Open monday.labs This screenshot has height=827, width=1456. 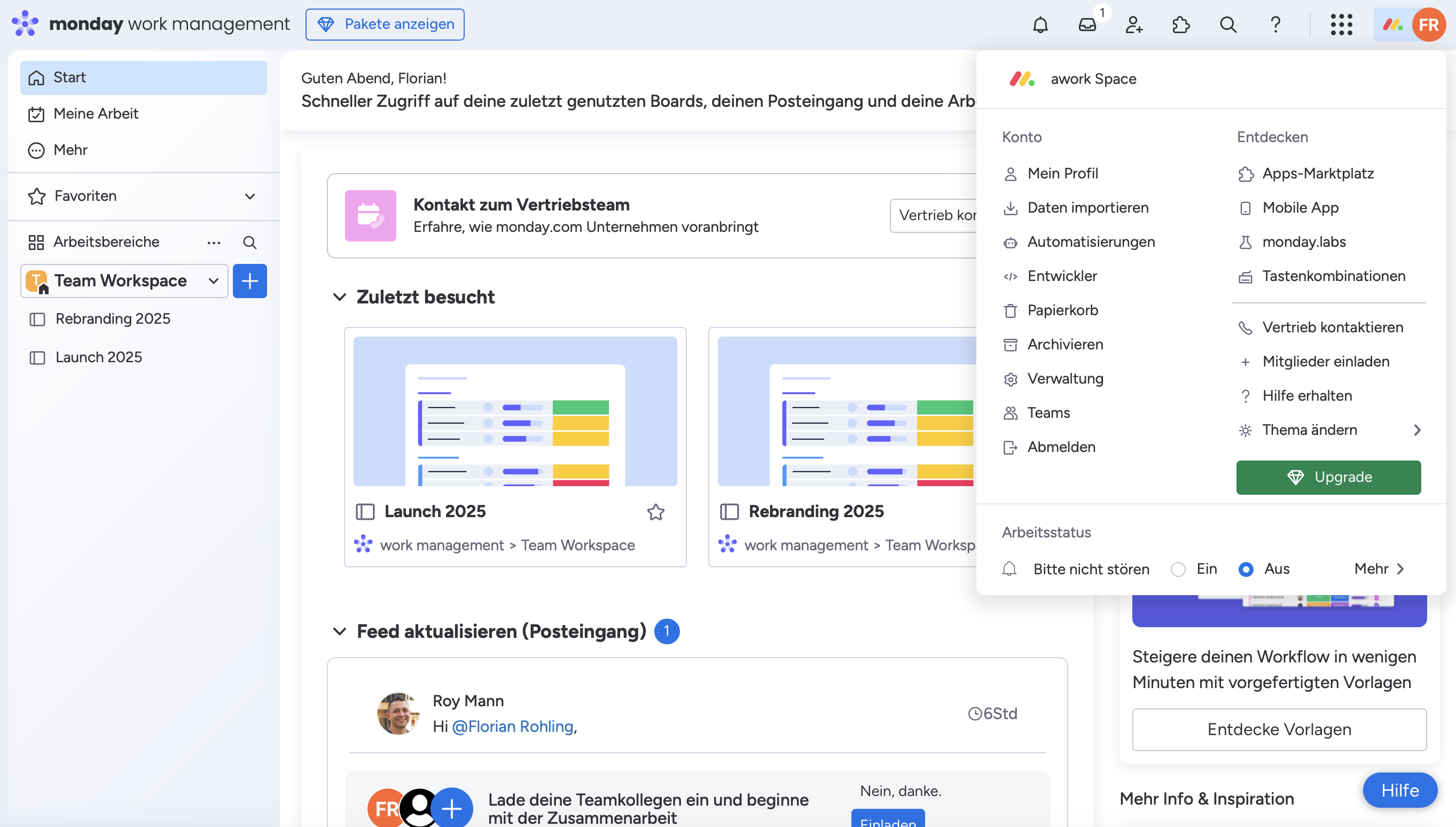[x=1293, y=242]
